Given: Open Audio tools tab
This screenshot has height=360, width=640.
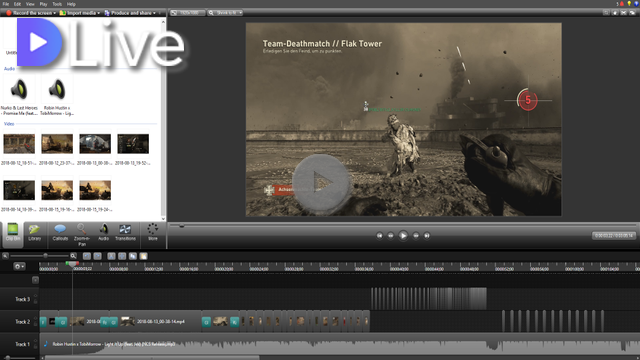Looking at the screenshot, I should (103, 233).
